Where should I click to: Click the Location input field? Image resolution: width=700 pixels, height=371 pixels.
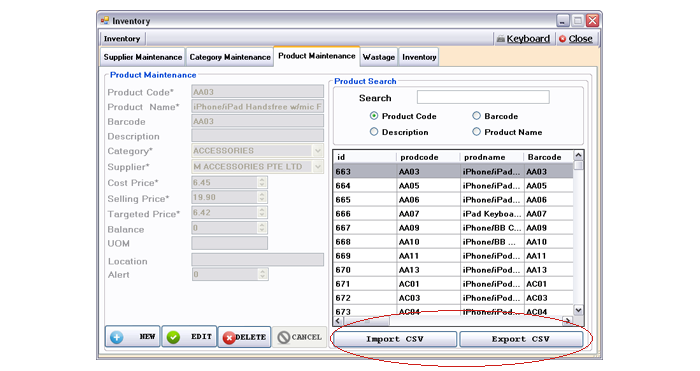pyautogui.click(x=258, y=259)
